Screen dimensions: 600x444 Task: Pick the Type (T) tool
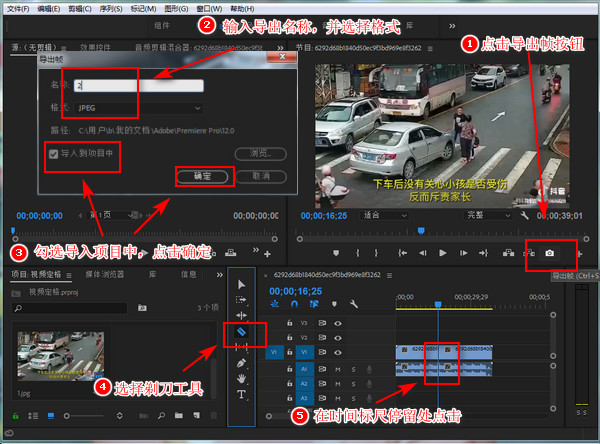click(241, 394)
